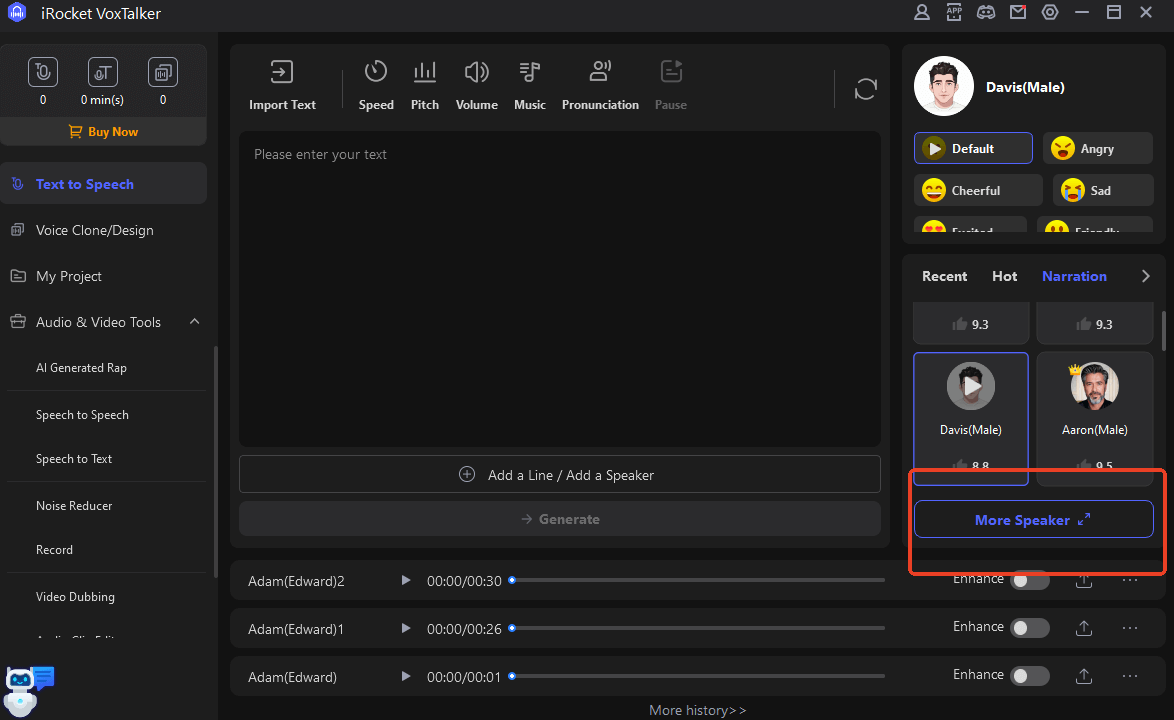
Task: Click into the text entry area
Action: click(x=560, y=289)
